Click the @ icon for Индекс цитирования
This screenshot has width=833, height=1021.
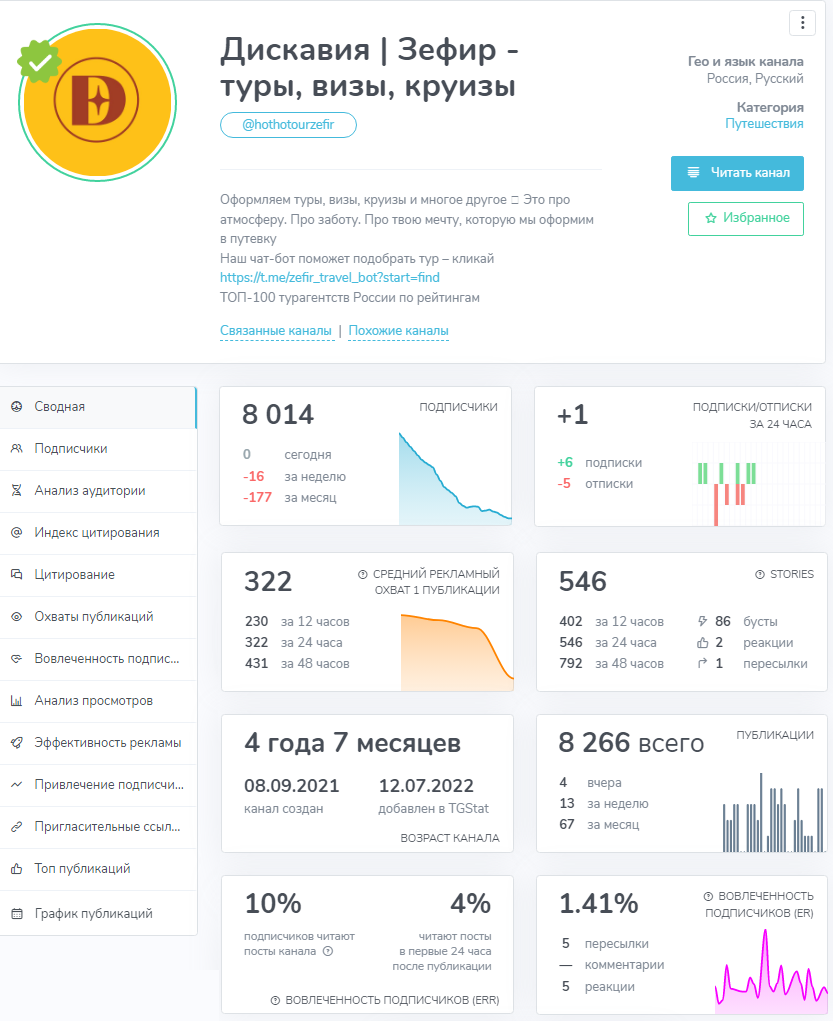16,533
